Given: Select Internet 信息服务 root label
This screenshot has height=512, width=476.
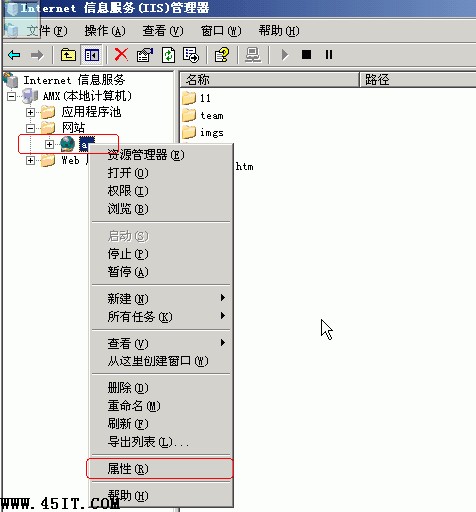Looking at the screenshot, I should point(74,80).
